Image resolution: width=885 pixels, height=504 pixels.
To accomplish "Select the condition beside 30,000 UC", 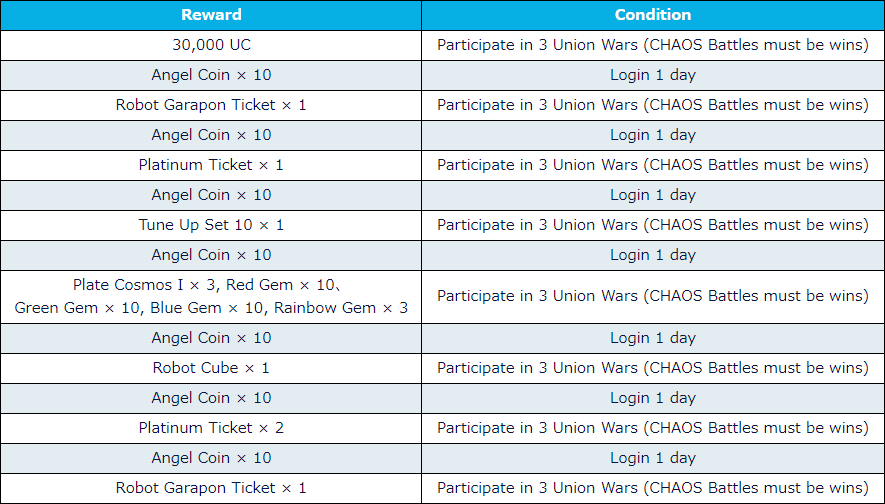I will tap(652, 45).
